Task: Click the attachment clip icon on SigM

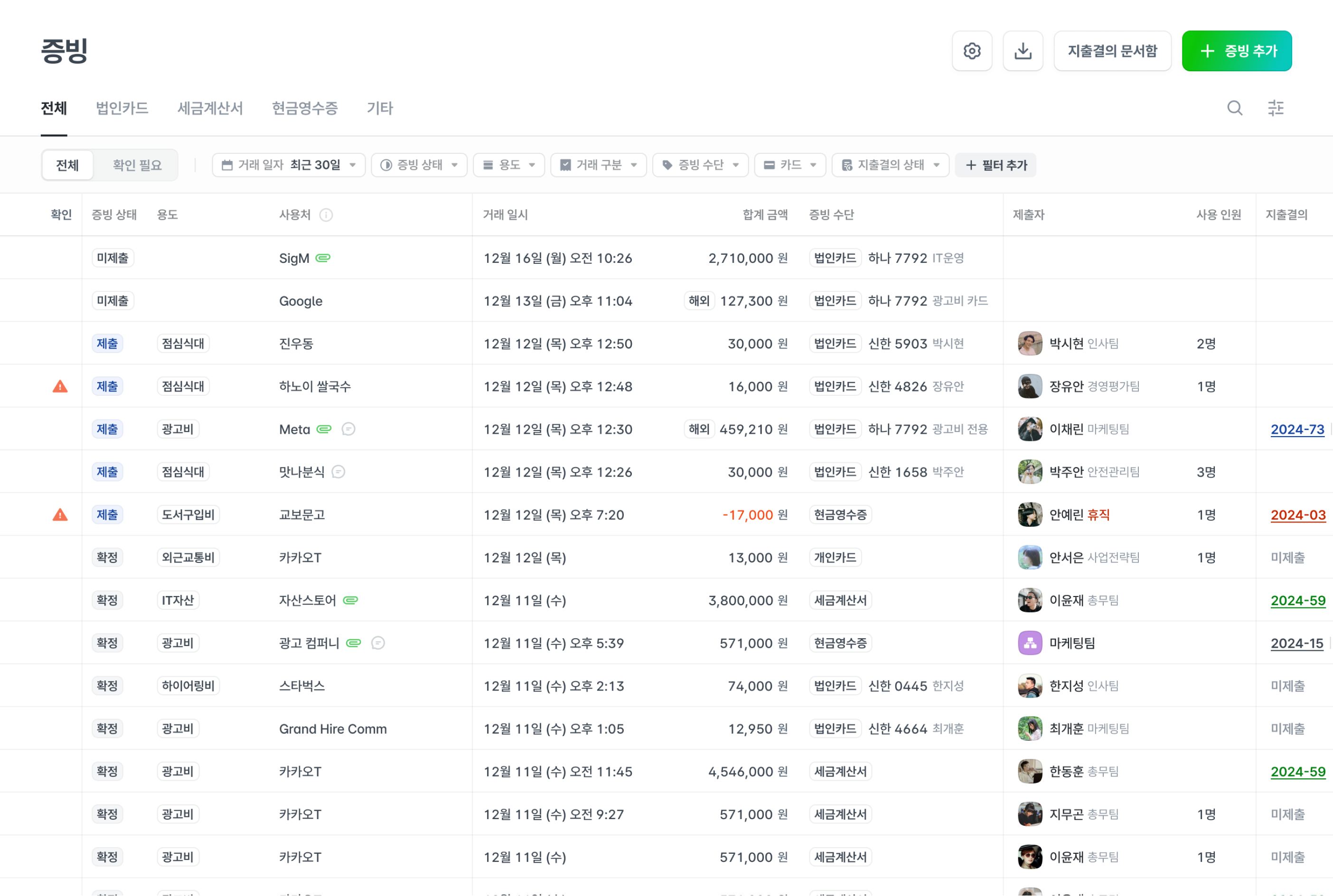Action: point(323,258)
